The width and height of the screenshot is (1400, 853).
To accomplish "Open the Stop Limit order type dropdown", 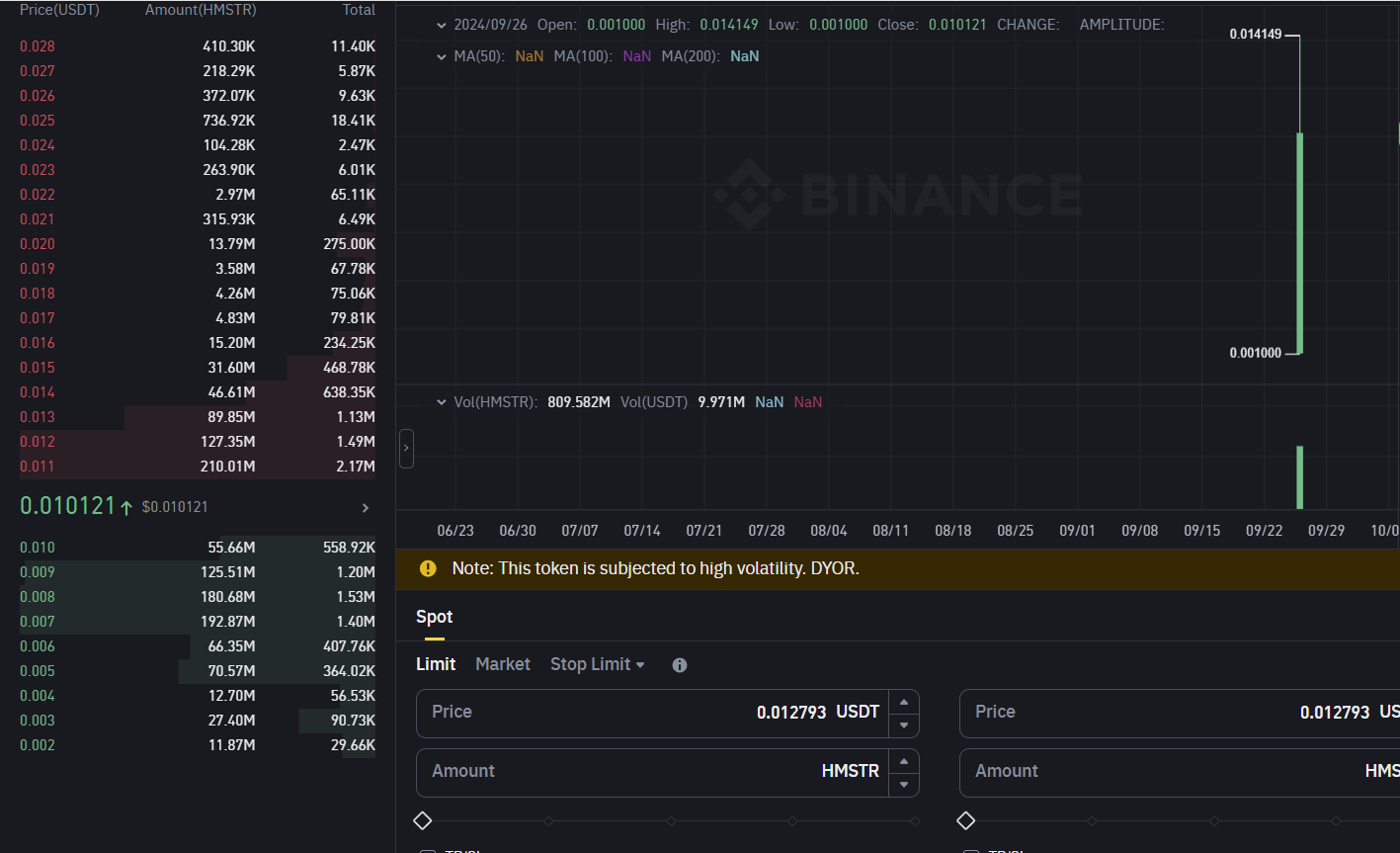I will tap(597, 664).
